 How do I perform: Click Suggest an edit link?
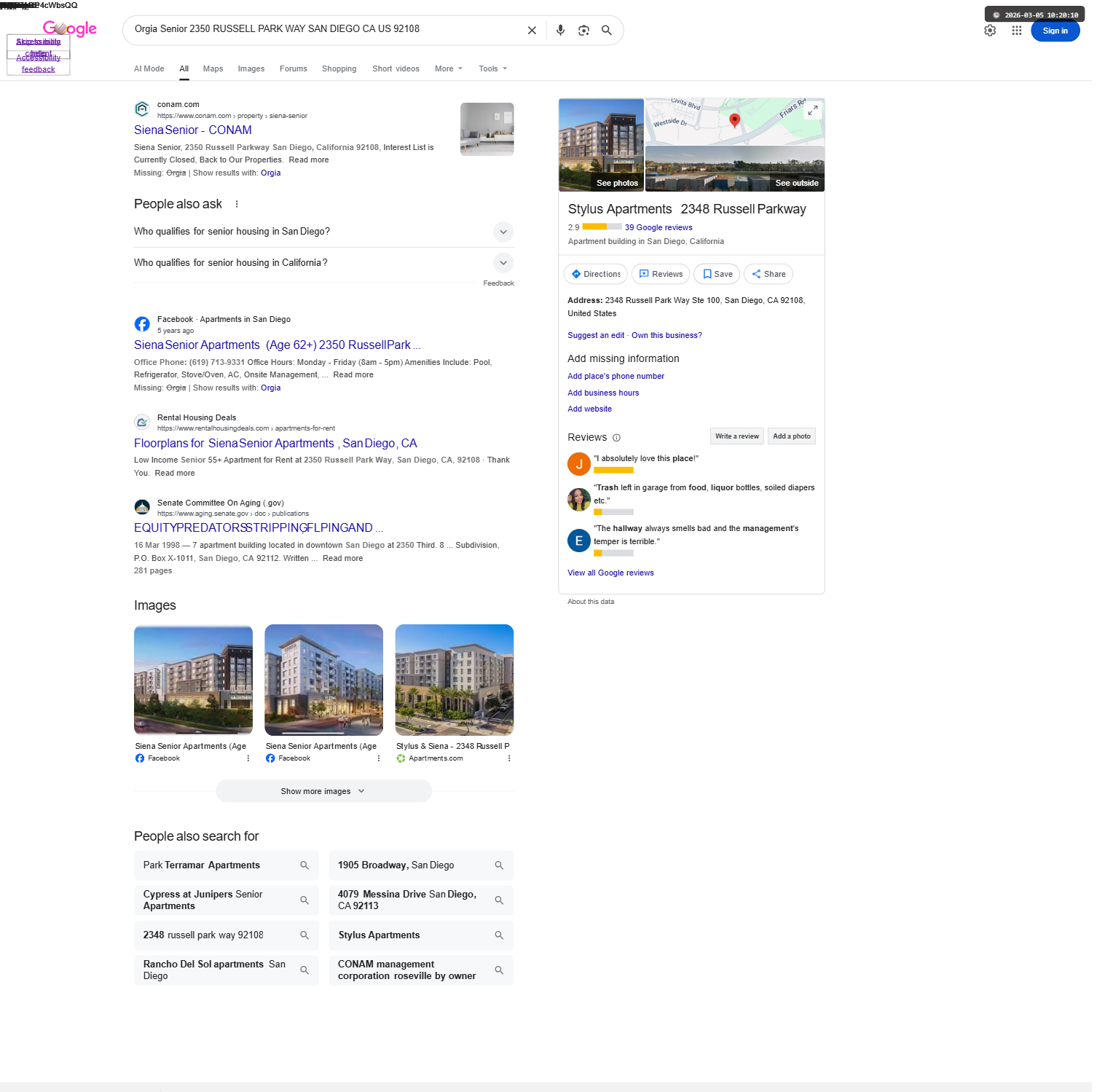(596, 336)
